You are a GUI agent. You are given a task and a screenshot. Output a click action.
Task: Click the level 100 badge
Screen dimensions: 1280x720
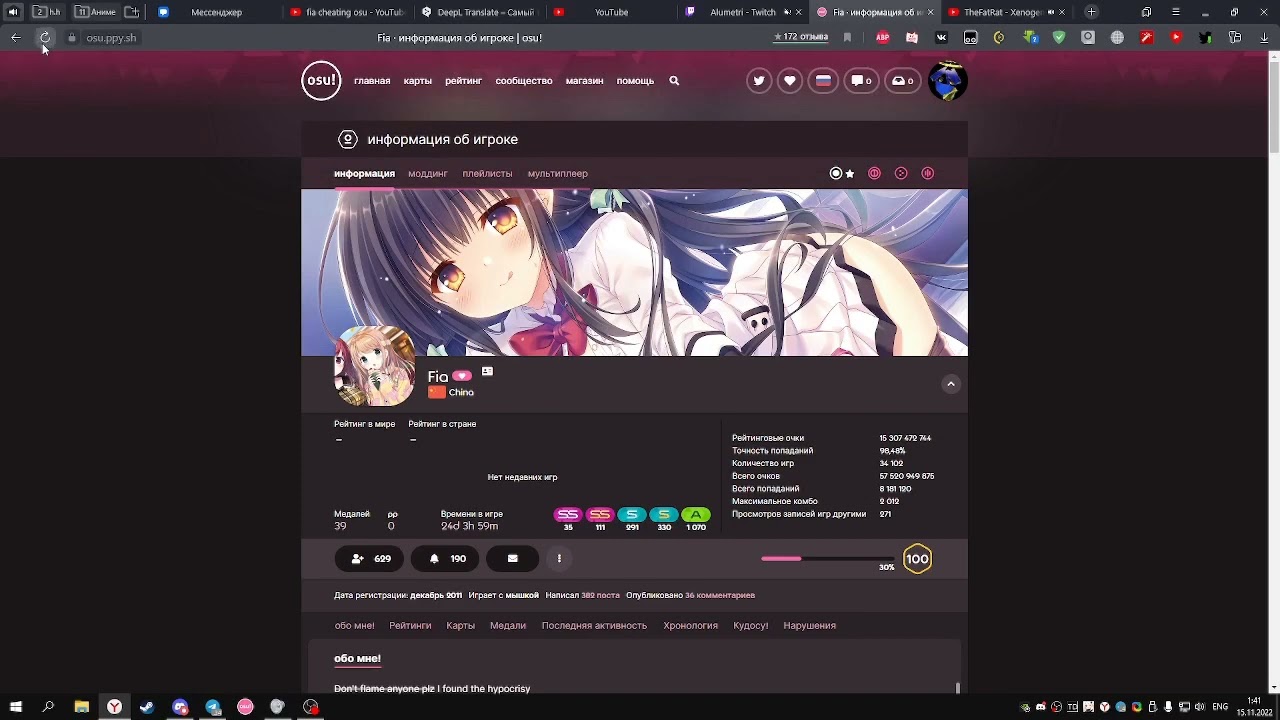(917, 559)
